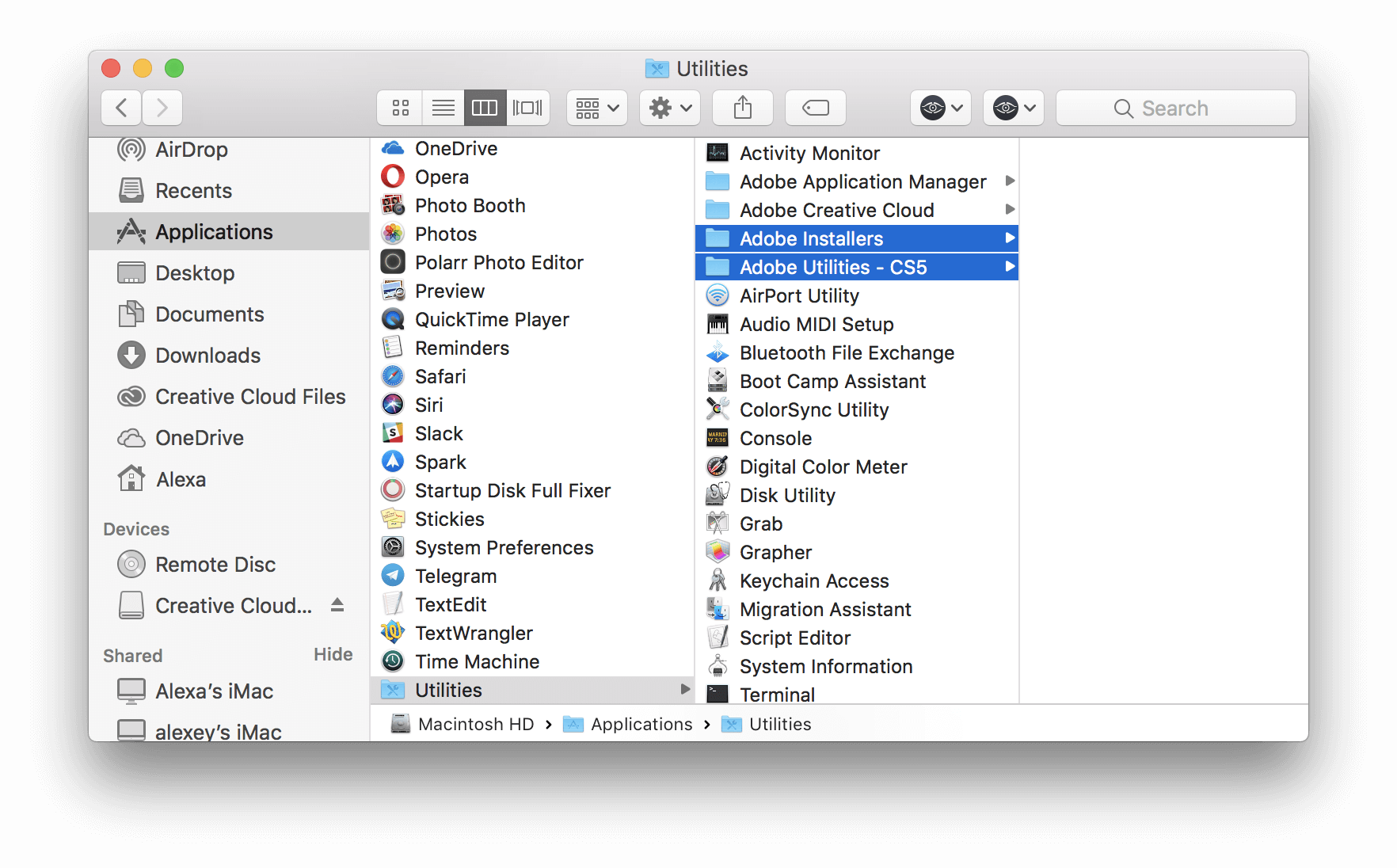Image resolution: width=1397 pixels, height=868 pixels.
Task: Click the Search field
Action: 1175,108
